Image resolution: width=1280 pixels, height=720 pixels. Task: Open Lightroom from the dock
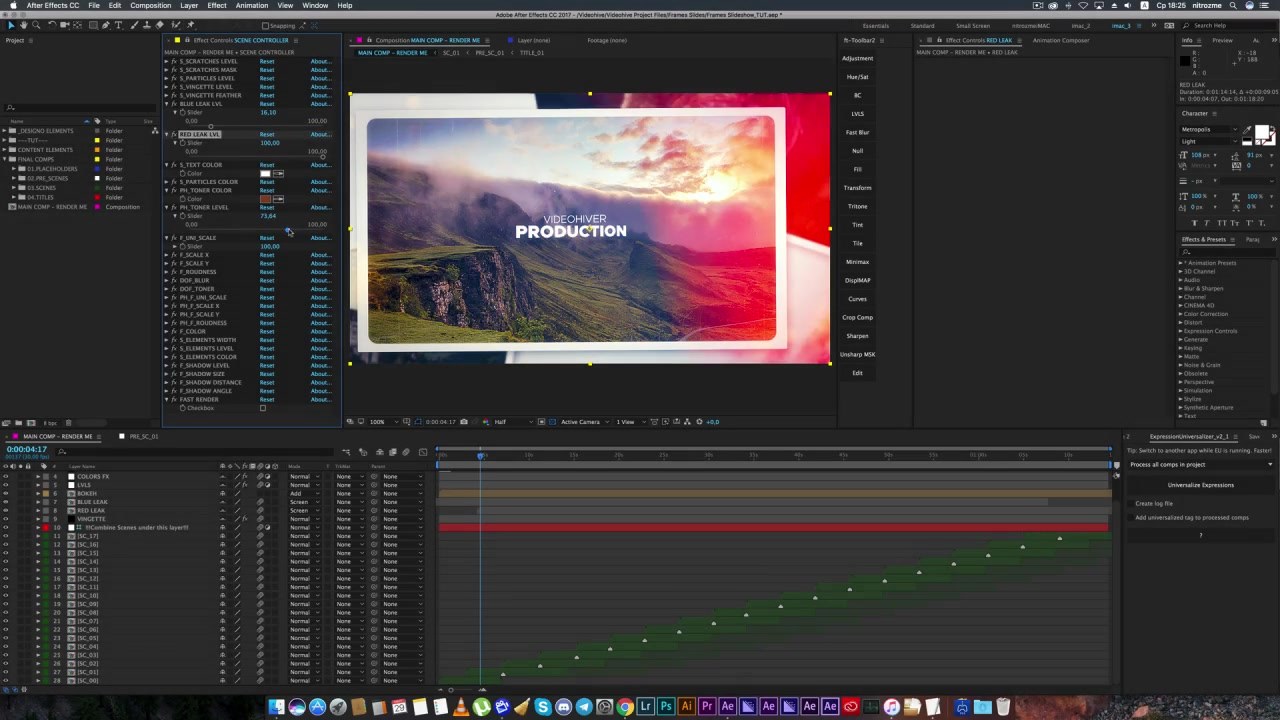click(645, 707)
